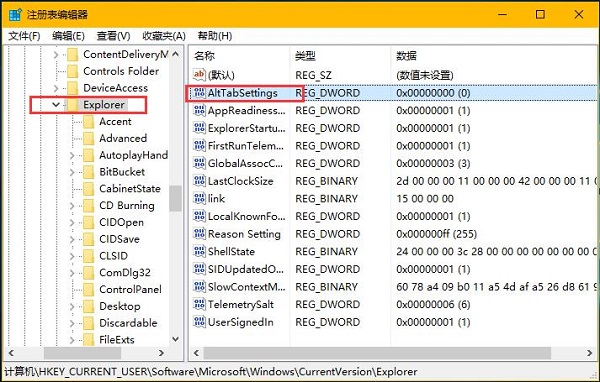This screenshot has height=382, width=600.
Task: Close the Registry Editor window
Action: (579, 15)
